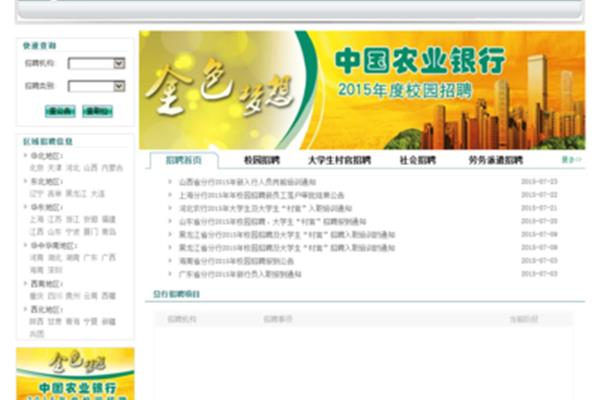Screen dimensions: 600x400
Task: Switch to the 校园招聘 tab
Action: [x=262, y=160]
